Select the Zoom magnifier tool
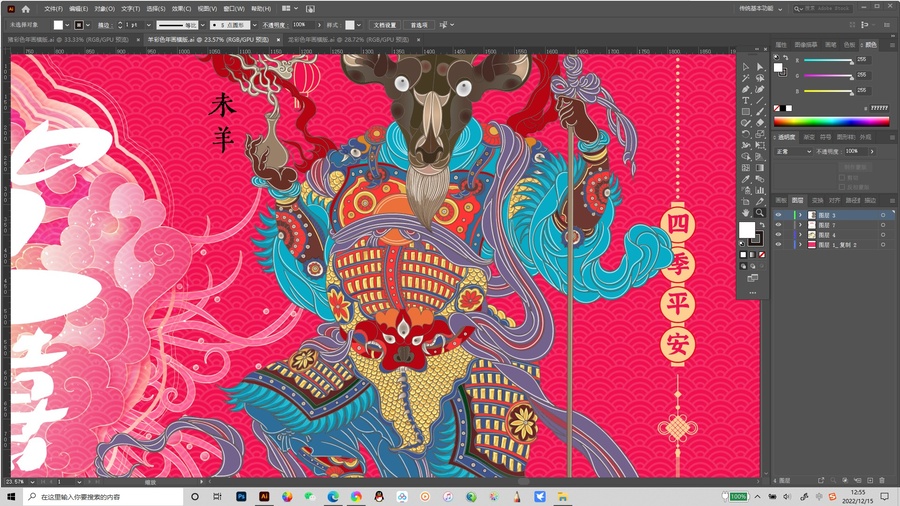The image size is (900, 506). click(760, 212)
